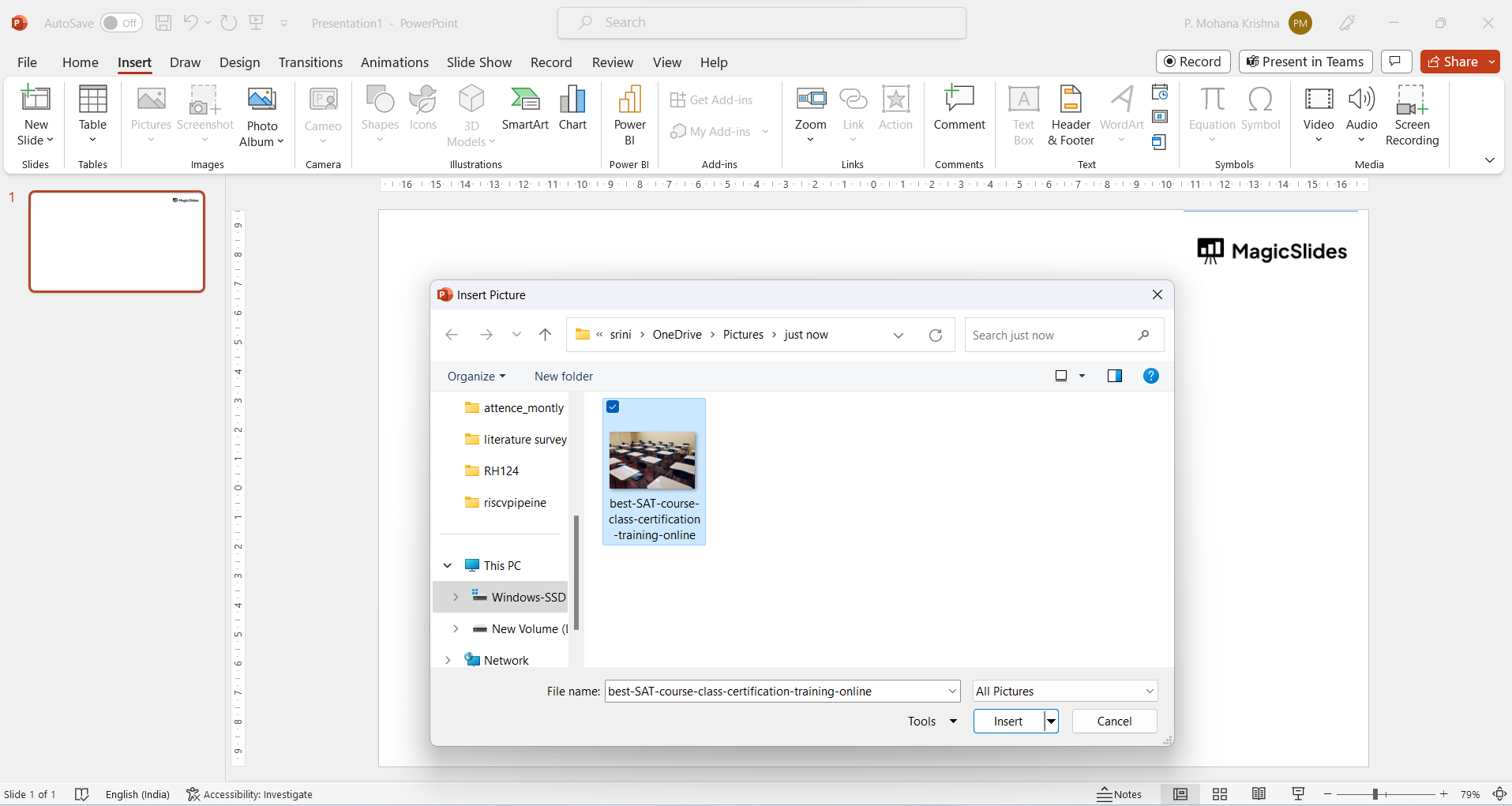Image resolution: width=1512 pixels, height=806 pixels.
Task: Select the RH124 folder
Action: coord(501,470)
